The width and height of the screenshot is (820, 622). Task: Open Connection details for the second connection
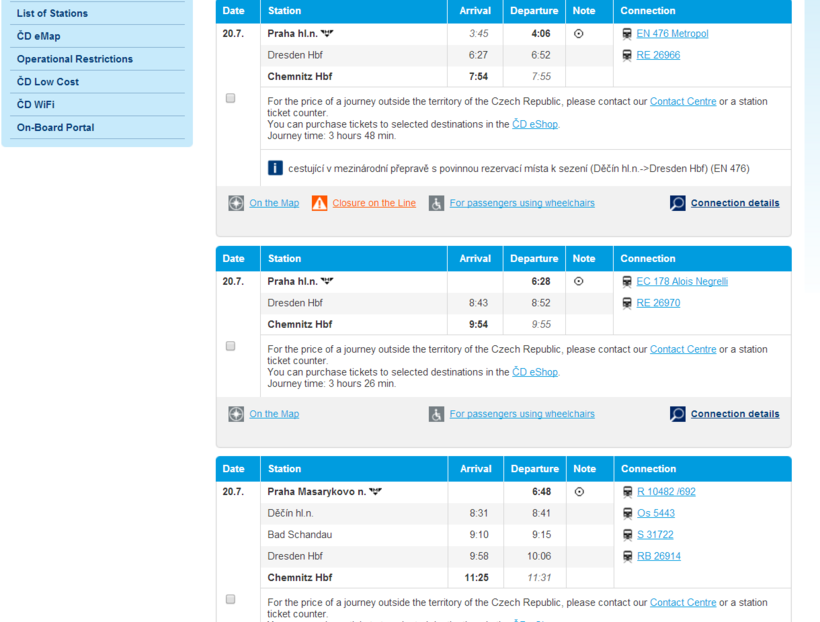click(735, 414)
